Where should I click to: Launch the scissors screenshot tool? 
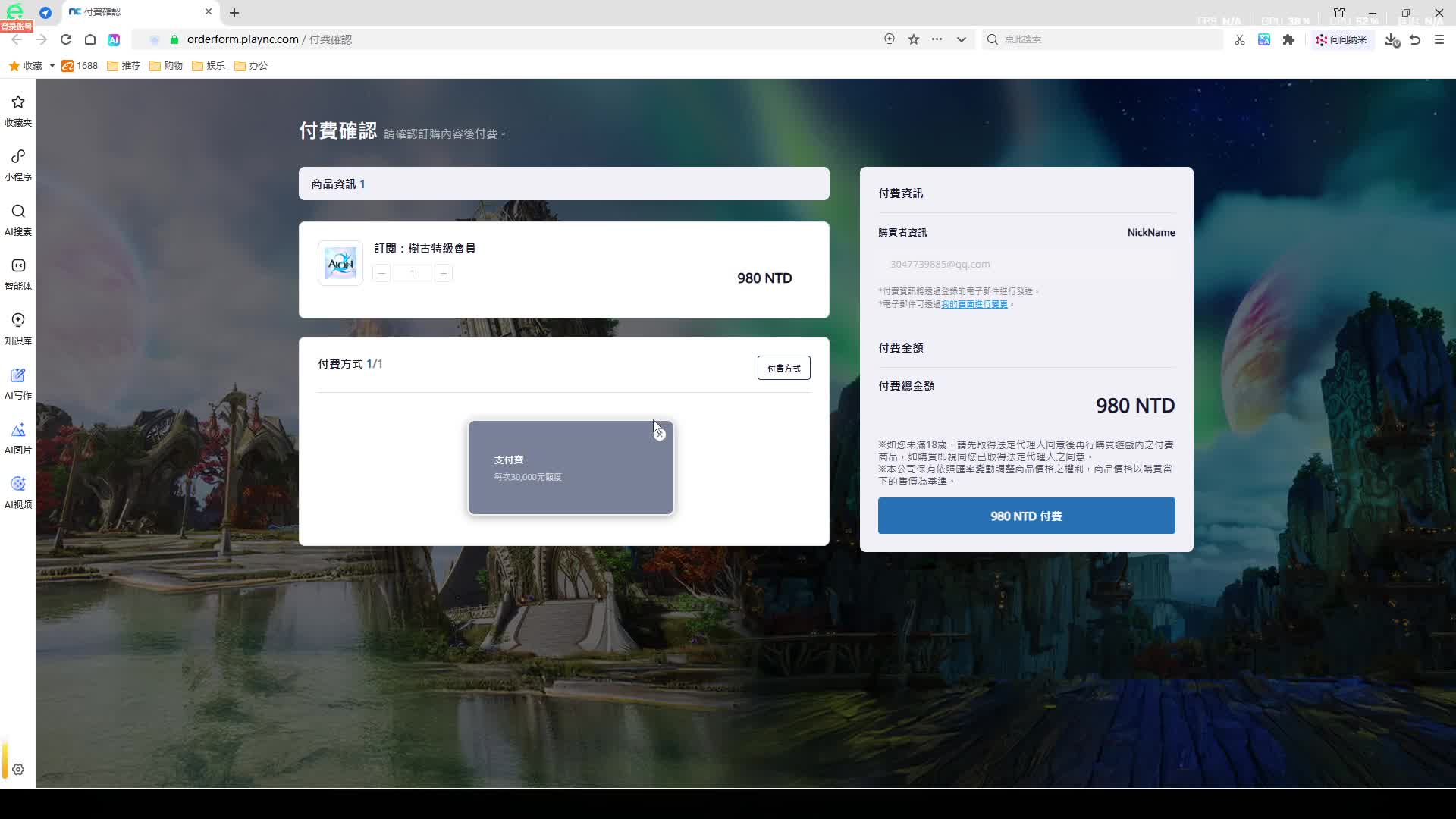1239,39
